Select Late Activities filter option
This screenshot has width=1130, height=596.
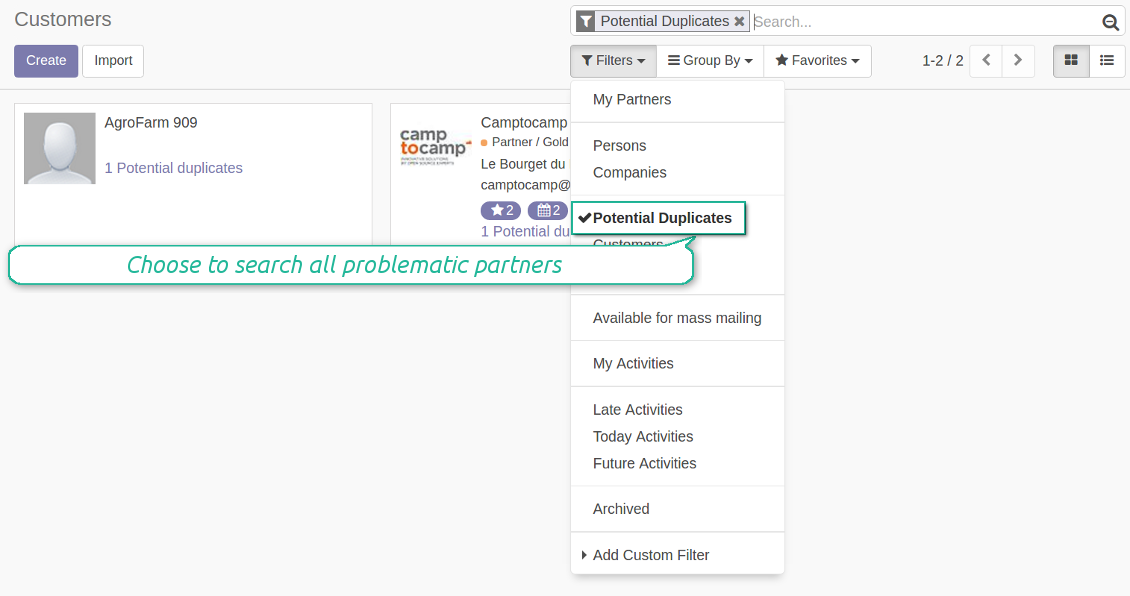[638, 410]
